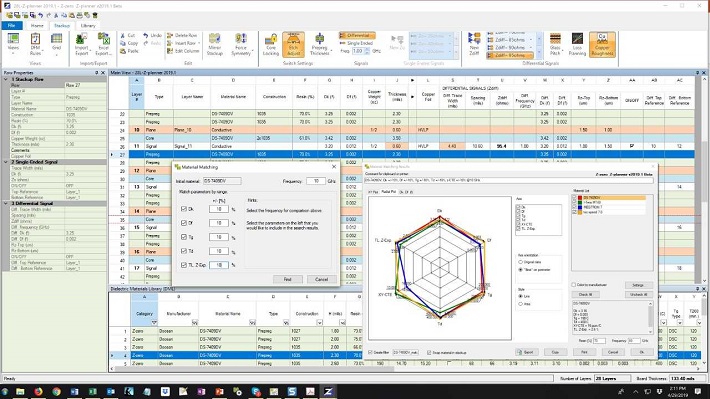Click the Mirror Stackup icon

[215, 44]
